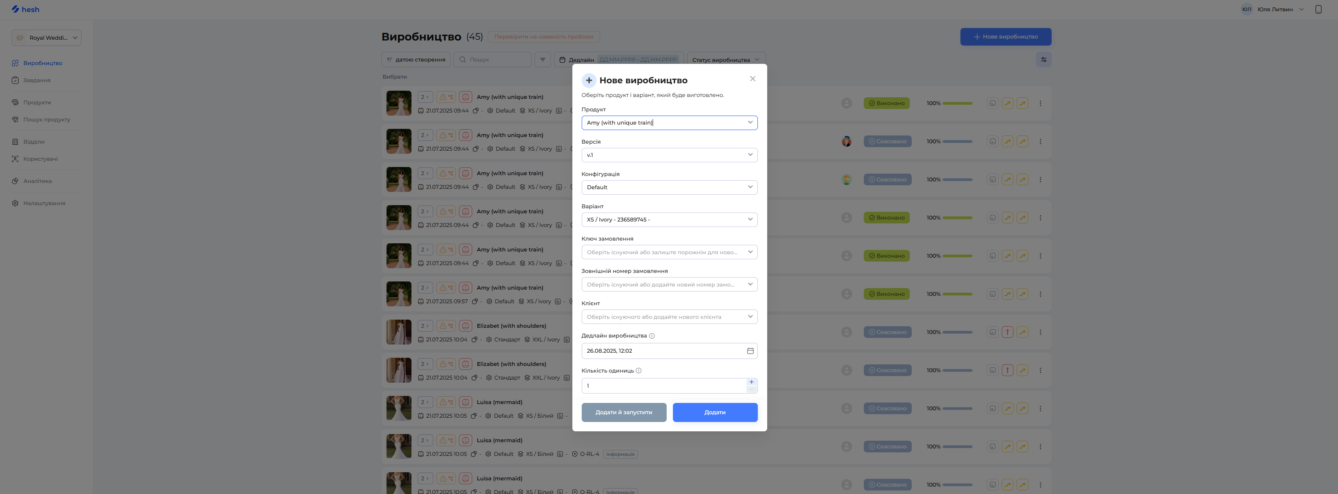Click the hesh logo in top left
This screenshot has width=1338, height=494.
point(25,9)
